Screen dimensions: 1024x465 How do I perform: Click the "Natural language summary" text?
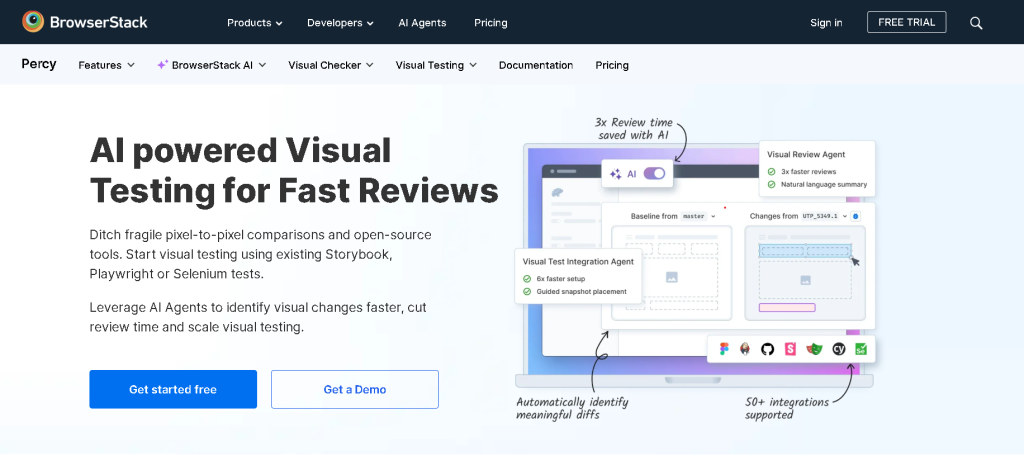tap(824, 185)
